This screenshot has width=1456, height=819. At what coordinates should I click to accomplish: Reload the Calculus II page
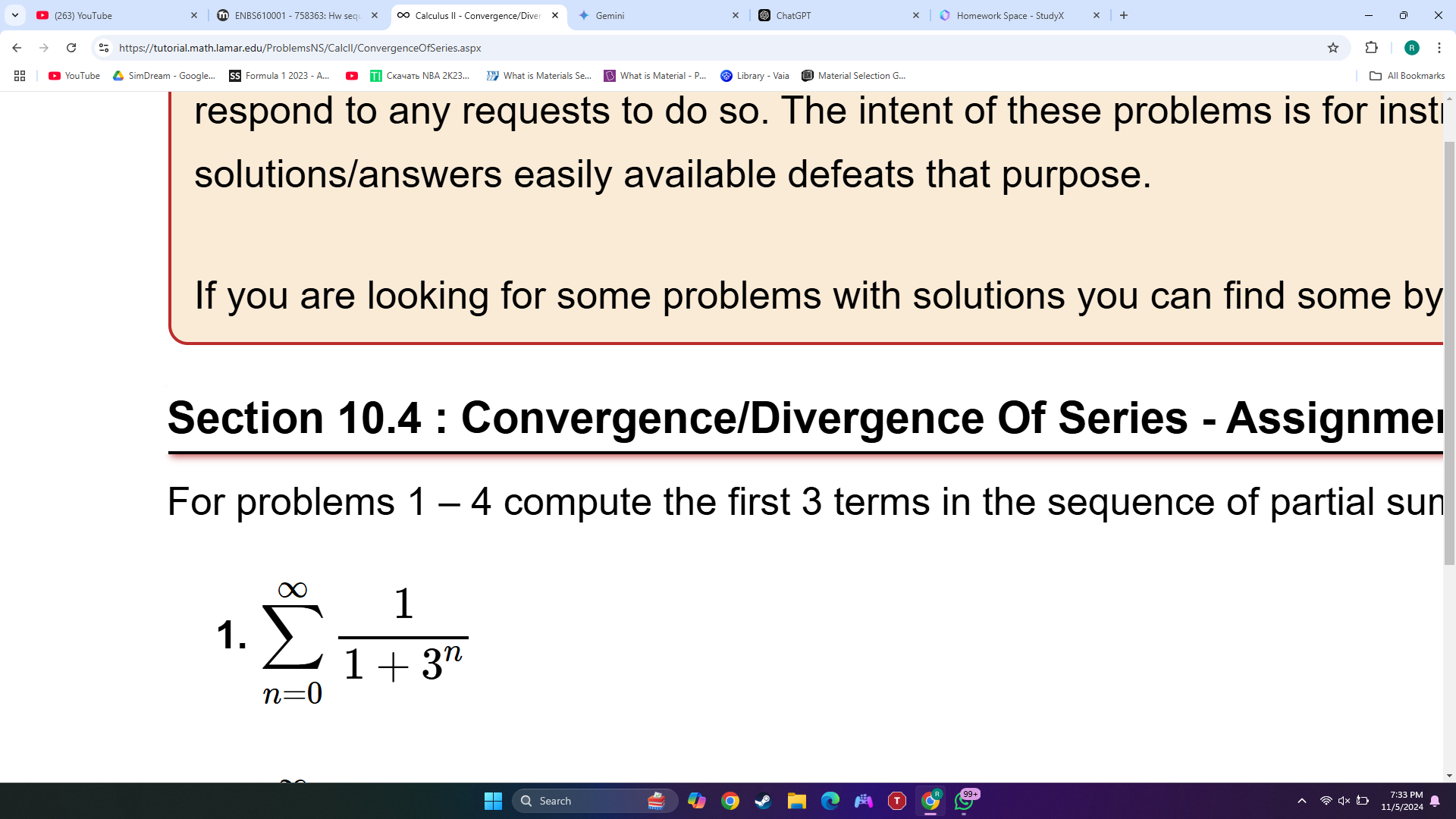coord(71,48)
